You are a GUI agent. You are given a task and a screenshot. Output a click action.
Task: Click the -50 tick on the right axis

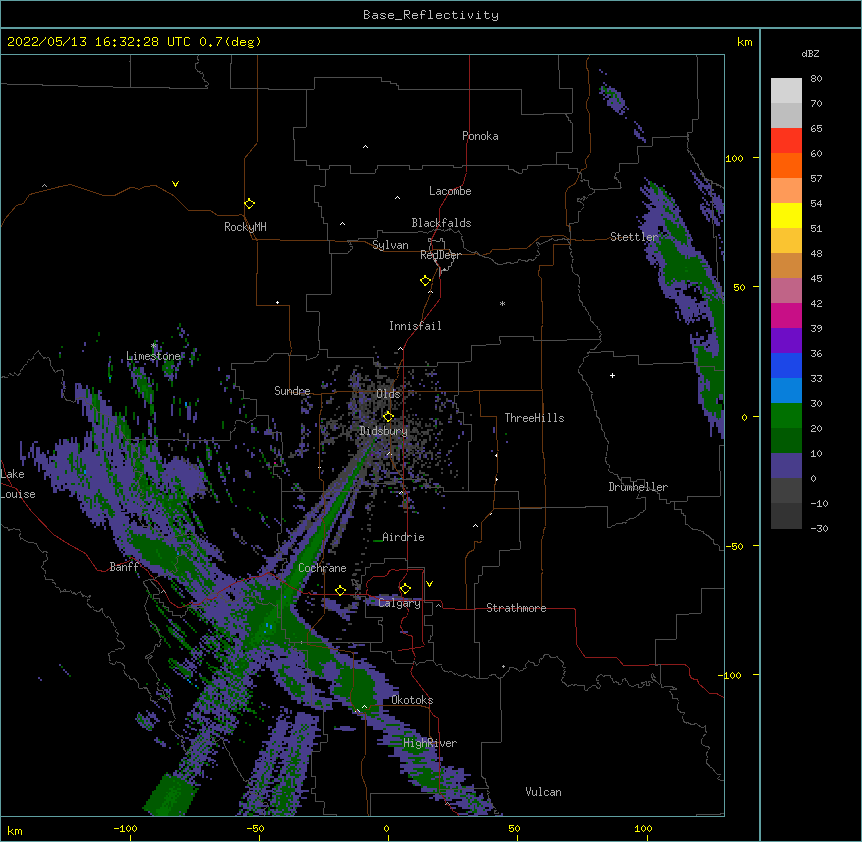click(734, 546)
